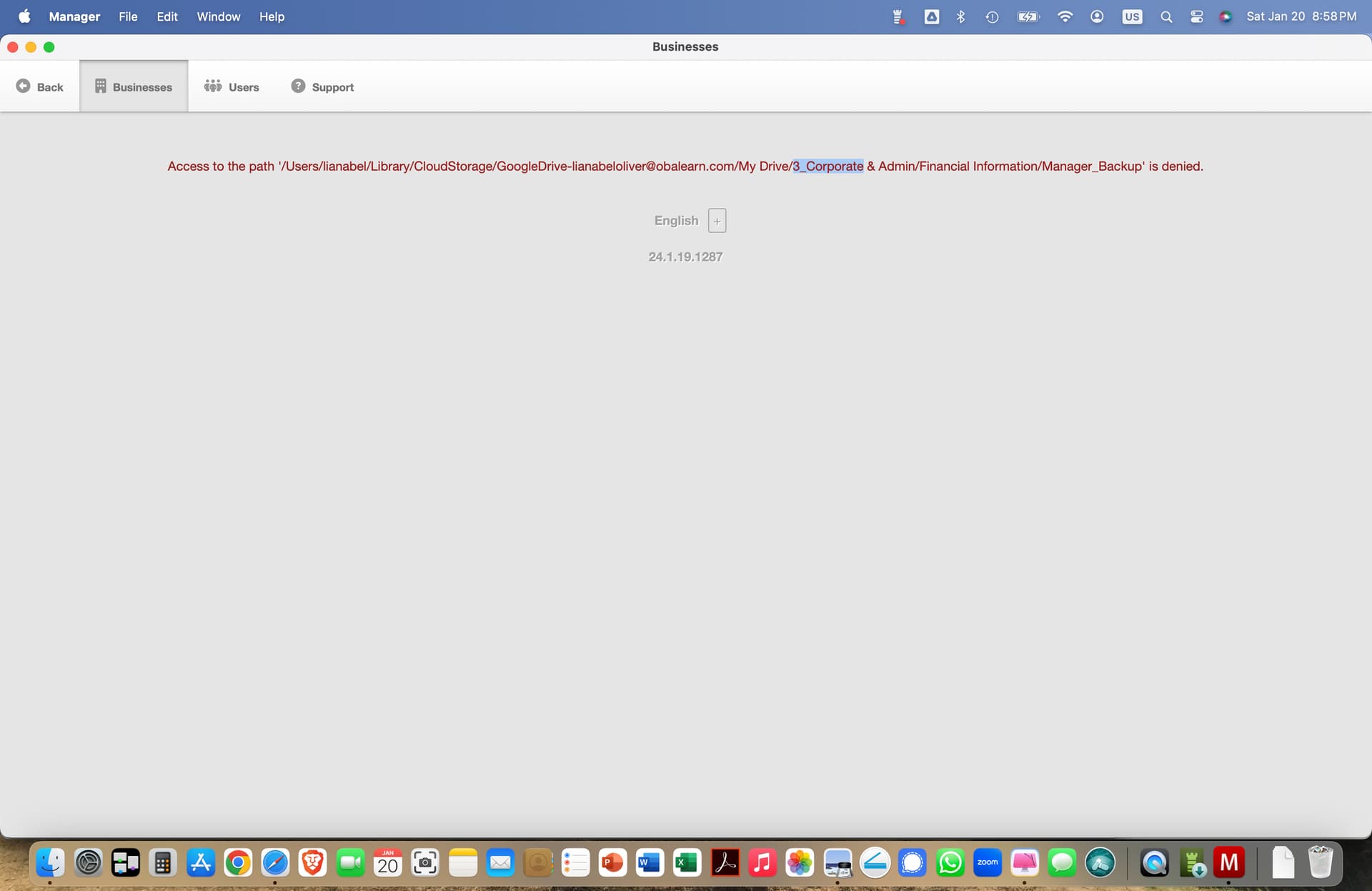
Task: Open Trash from the Dock
Action: (1320, 862)
